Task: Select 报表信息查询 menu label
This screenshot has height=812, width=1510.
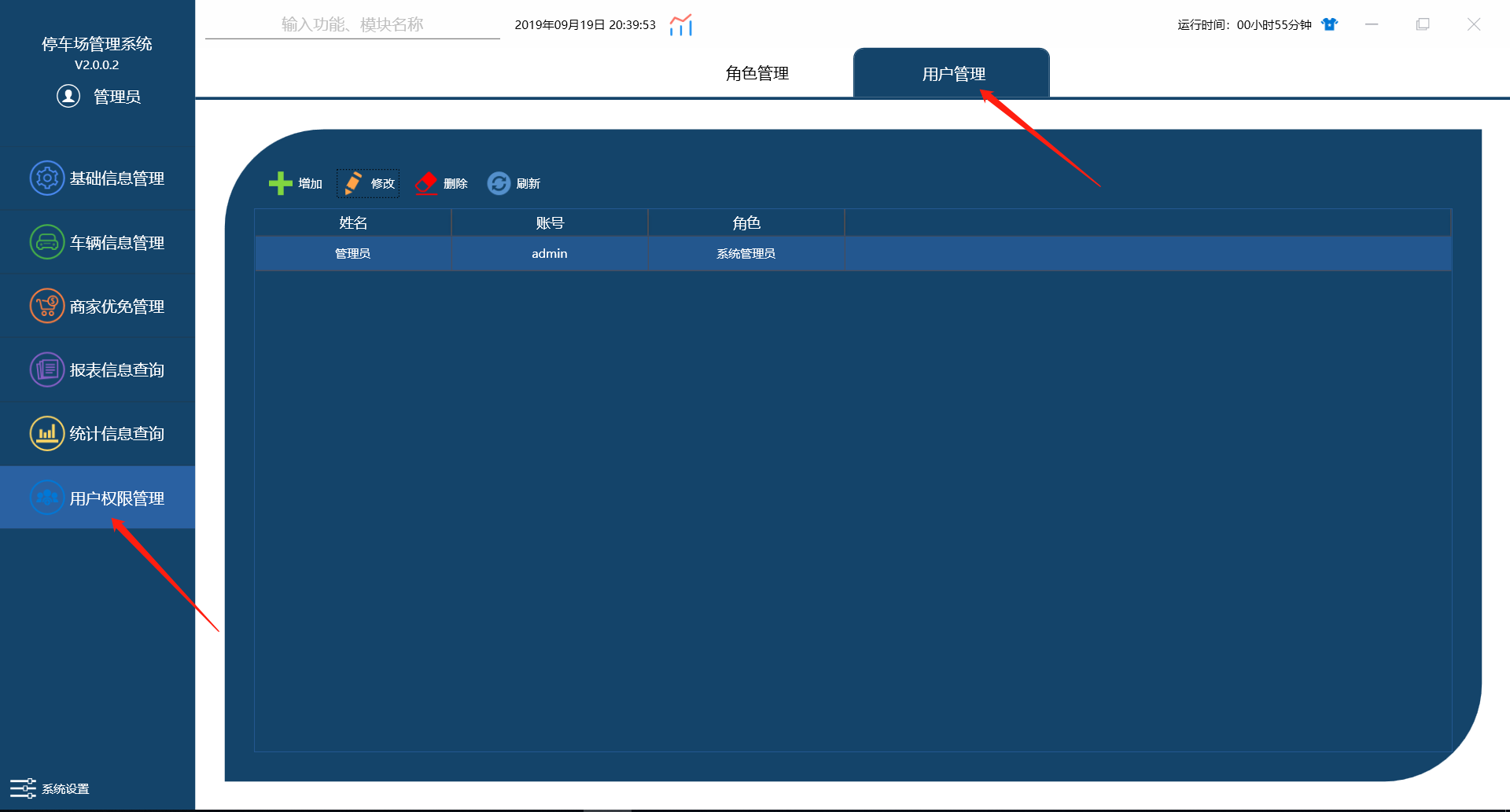Action: click(117, 369)
